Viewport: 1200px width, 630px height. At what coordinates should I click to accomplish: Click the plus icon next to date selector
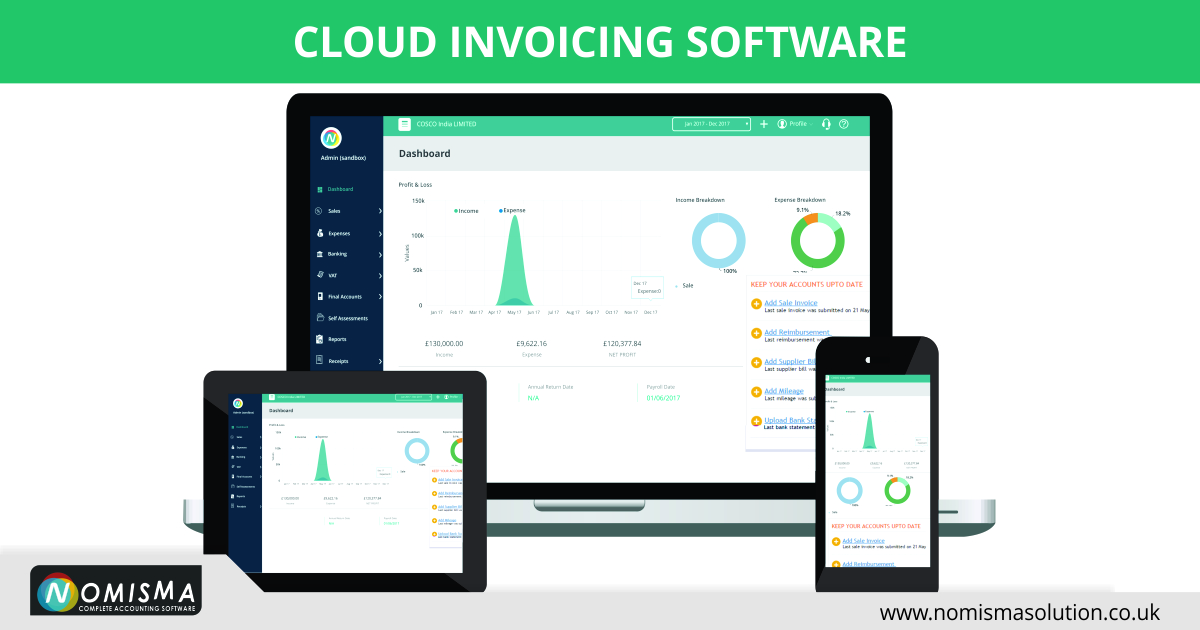tap(764, 124)
